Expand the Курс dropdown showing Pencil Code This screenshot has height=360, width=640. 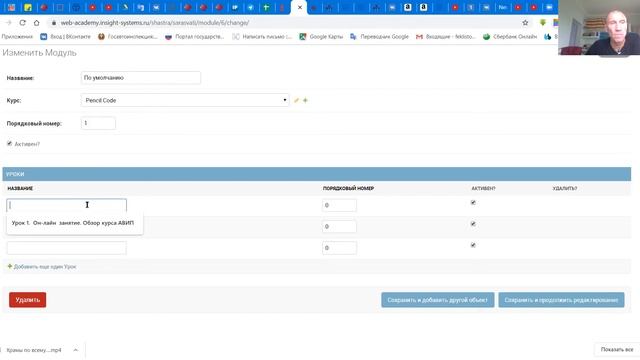[185, 100]
